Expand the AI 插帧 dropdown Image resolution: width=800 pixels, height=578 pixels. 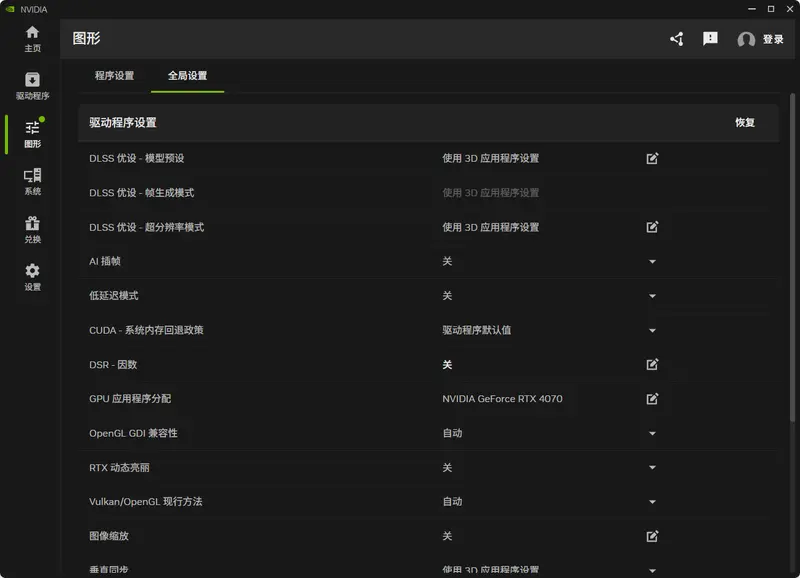[x=652, y=262]
